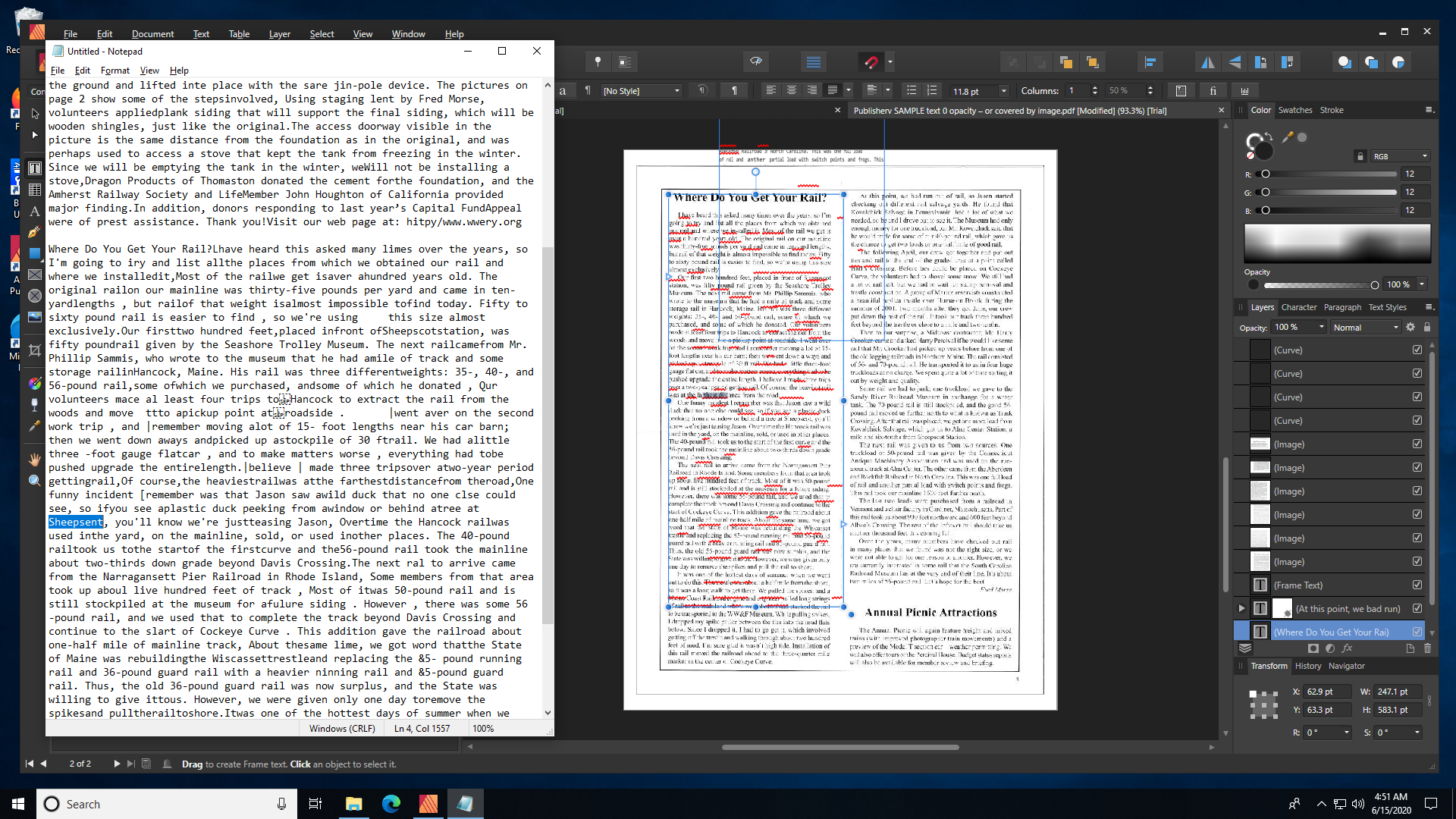The height and width of the screenshot is (819, 1456).
Task: Select the Zoom magnifier tool
Action: pyautogui.click(x=35, y=481)
